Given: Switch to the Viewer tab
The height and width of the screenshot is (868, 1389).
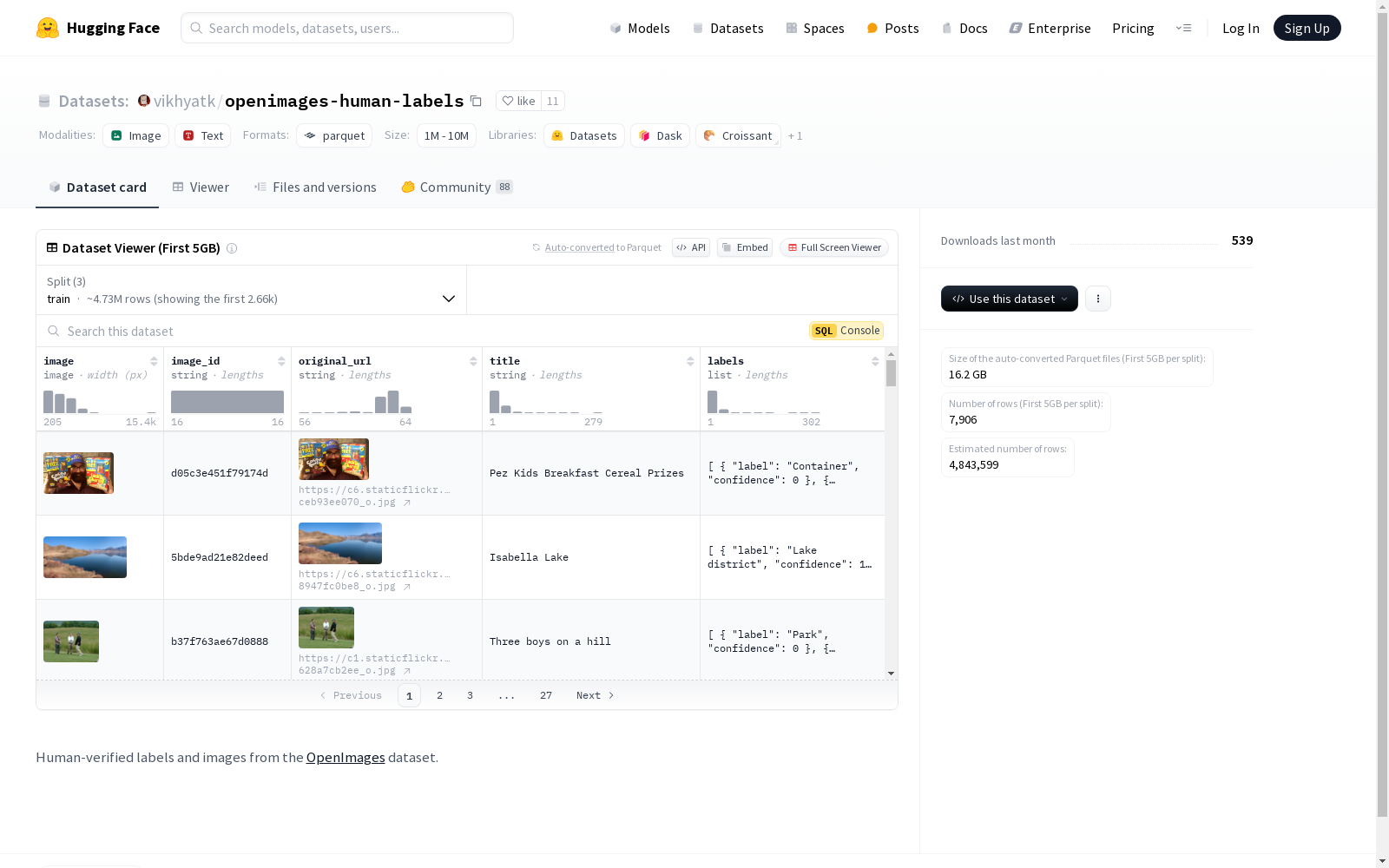Looking at the screenshot, I should (201, 187).
